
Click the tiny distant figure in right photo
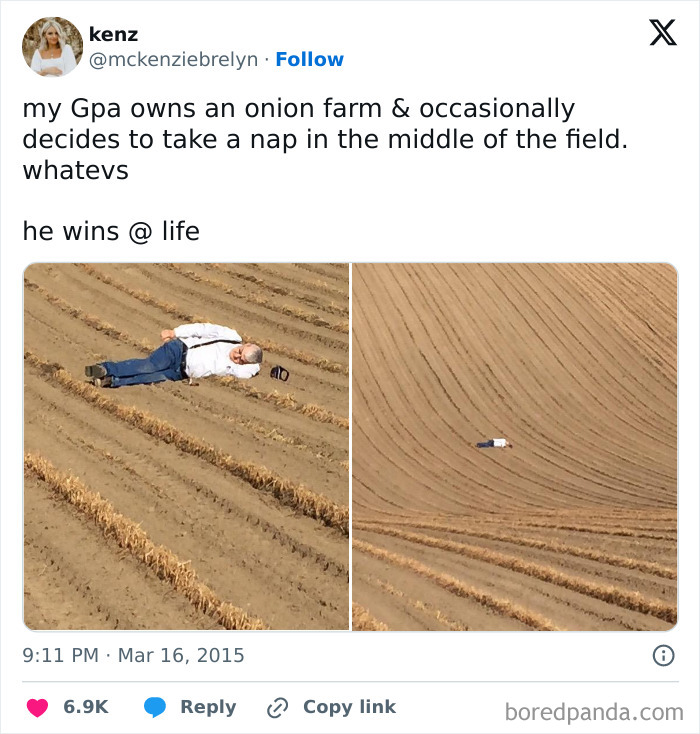[x=494, y=443]
